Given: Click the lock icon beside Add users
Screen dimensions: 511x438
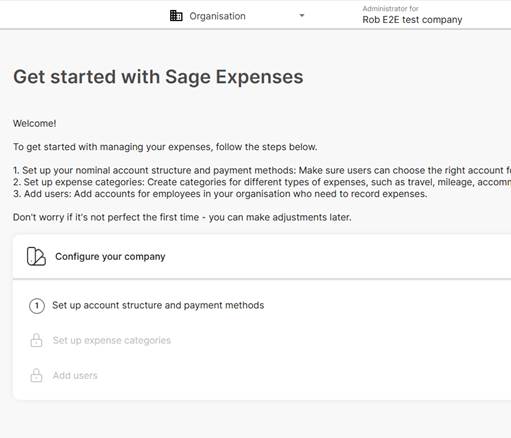Looking at the screenshot, I should click(x=36, y=375).
